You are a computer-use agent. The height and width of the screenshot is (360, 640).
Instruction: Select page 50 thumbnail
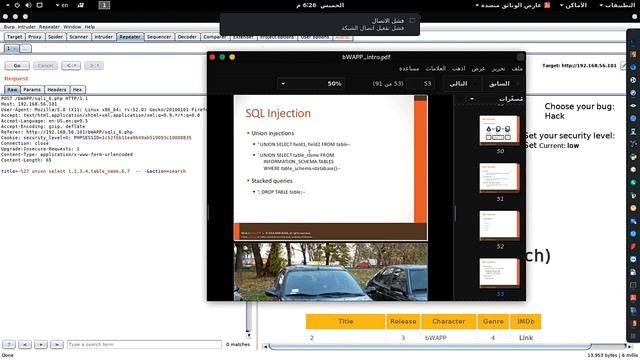pyautogui.click(x=500, y=130)
